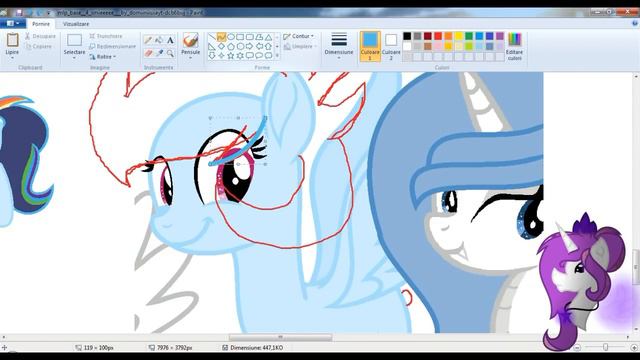Choose the Right triangle shape
Image resolution: width=640 pixels, height=360 pixels.
coord(212,47)
